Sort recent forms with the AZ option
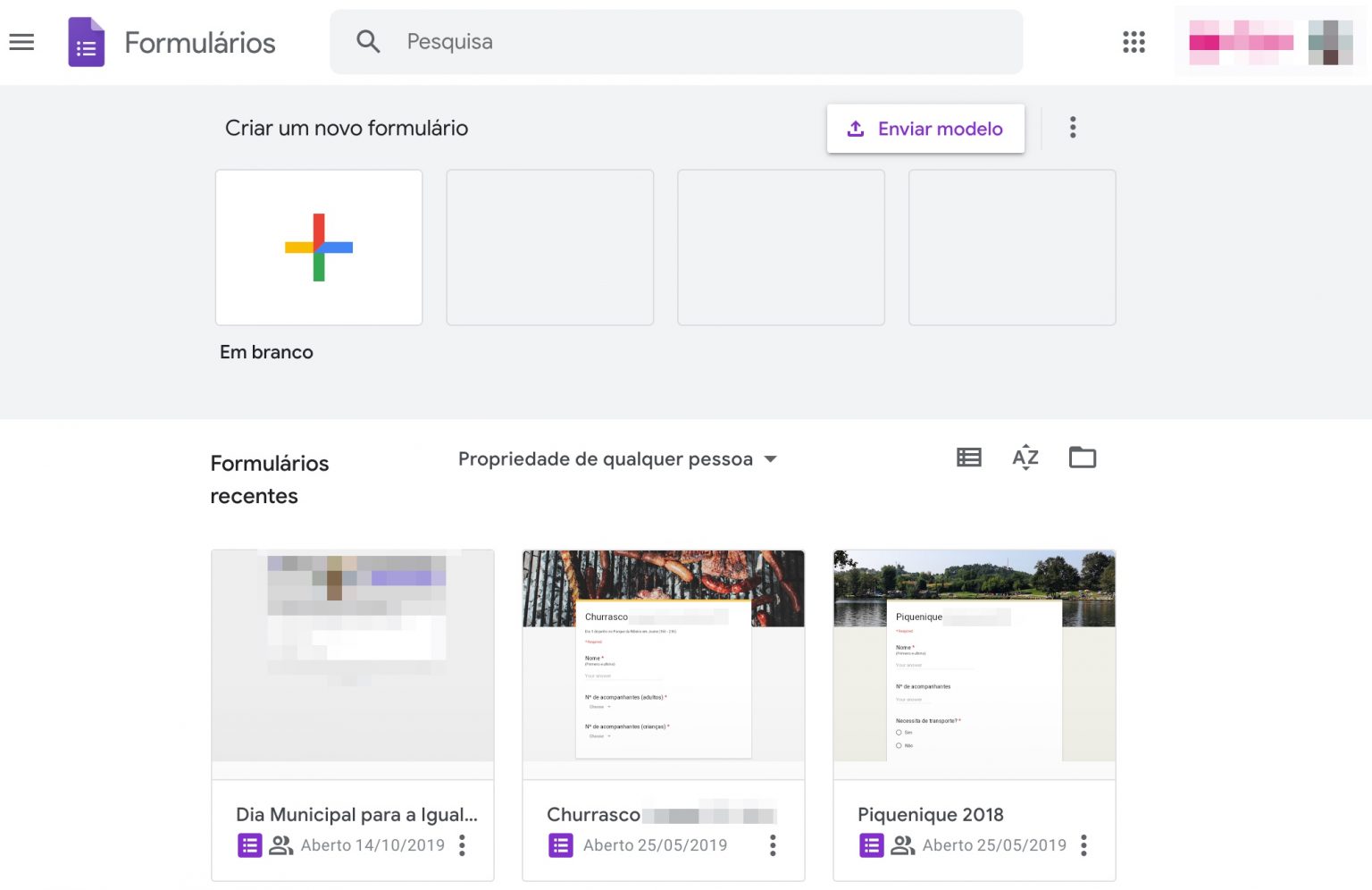 coord(1025,458)
